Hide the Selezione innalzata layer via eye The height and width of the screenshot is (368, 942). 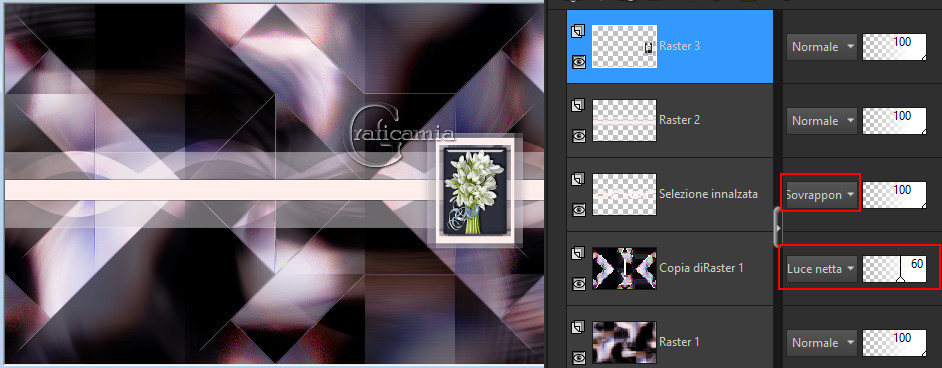click(579, 209)
